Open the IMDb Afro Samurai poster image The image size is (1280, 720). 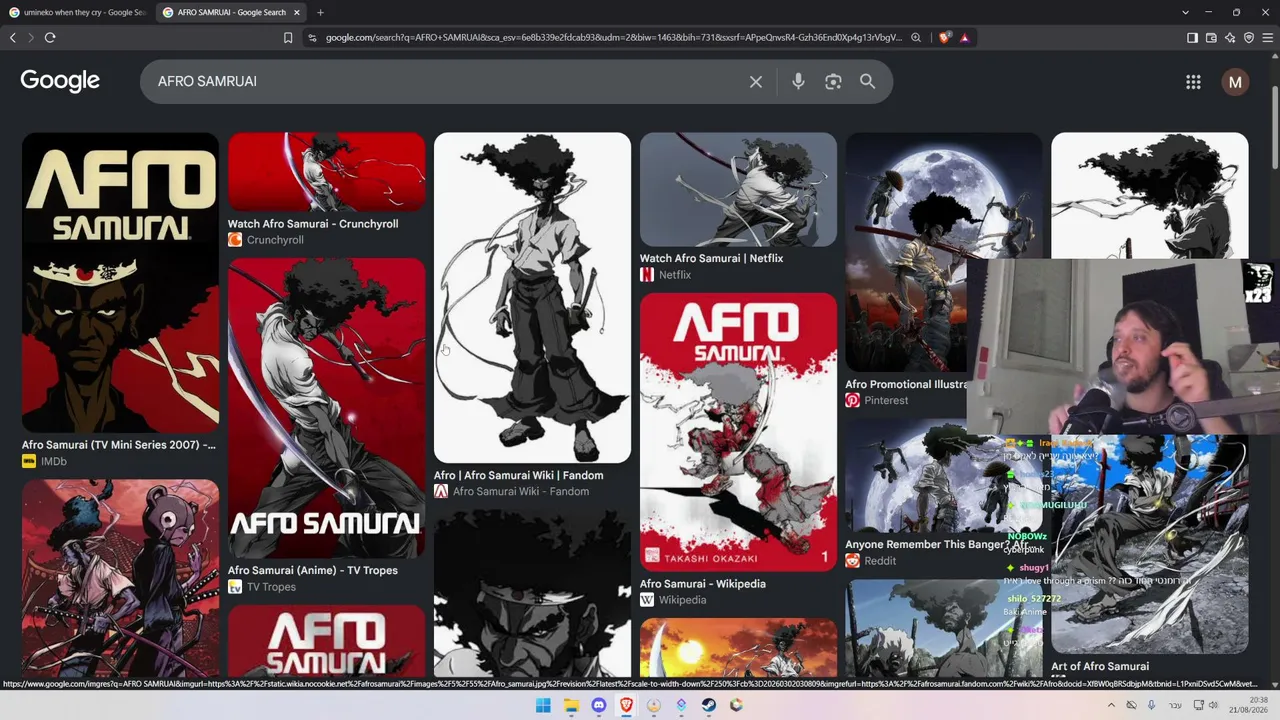[120, 282]
